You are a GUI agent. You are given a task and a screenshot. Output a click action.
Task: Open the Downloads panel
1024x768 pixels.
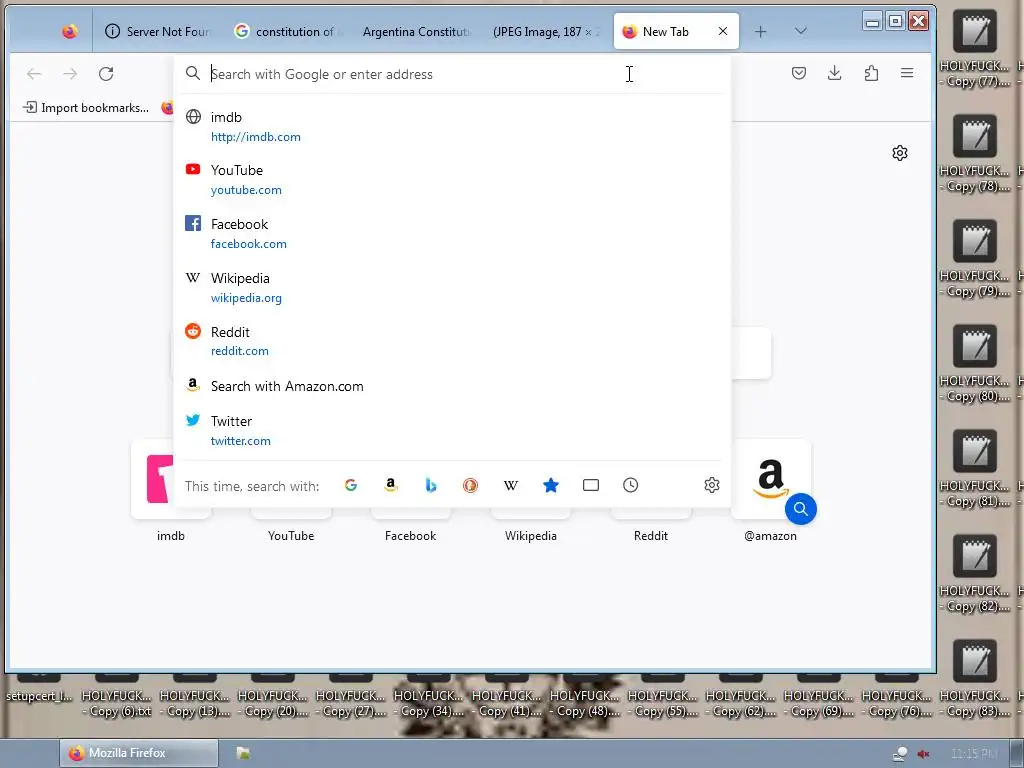[835, 73]
